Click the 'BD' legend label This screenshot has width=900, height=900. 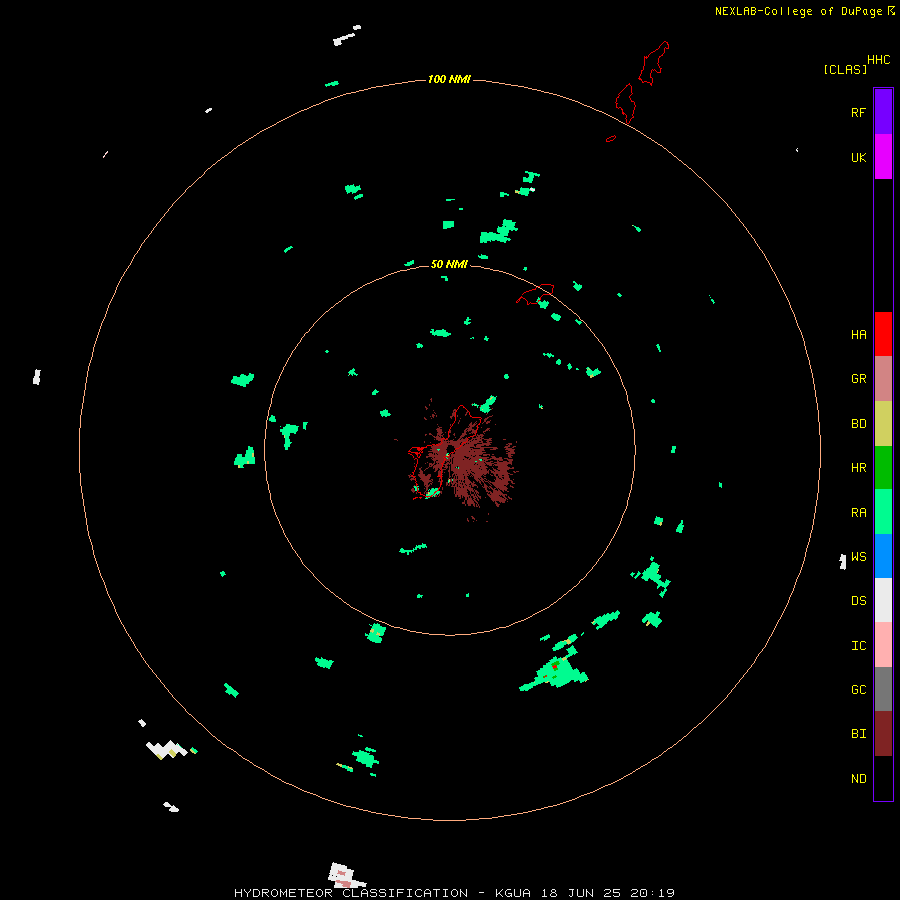click(x=858, y=424)
